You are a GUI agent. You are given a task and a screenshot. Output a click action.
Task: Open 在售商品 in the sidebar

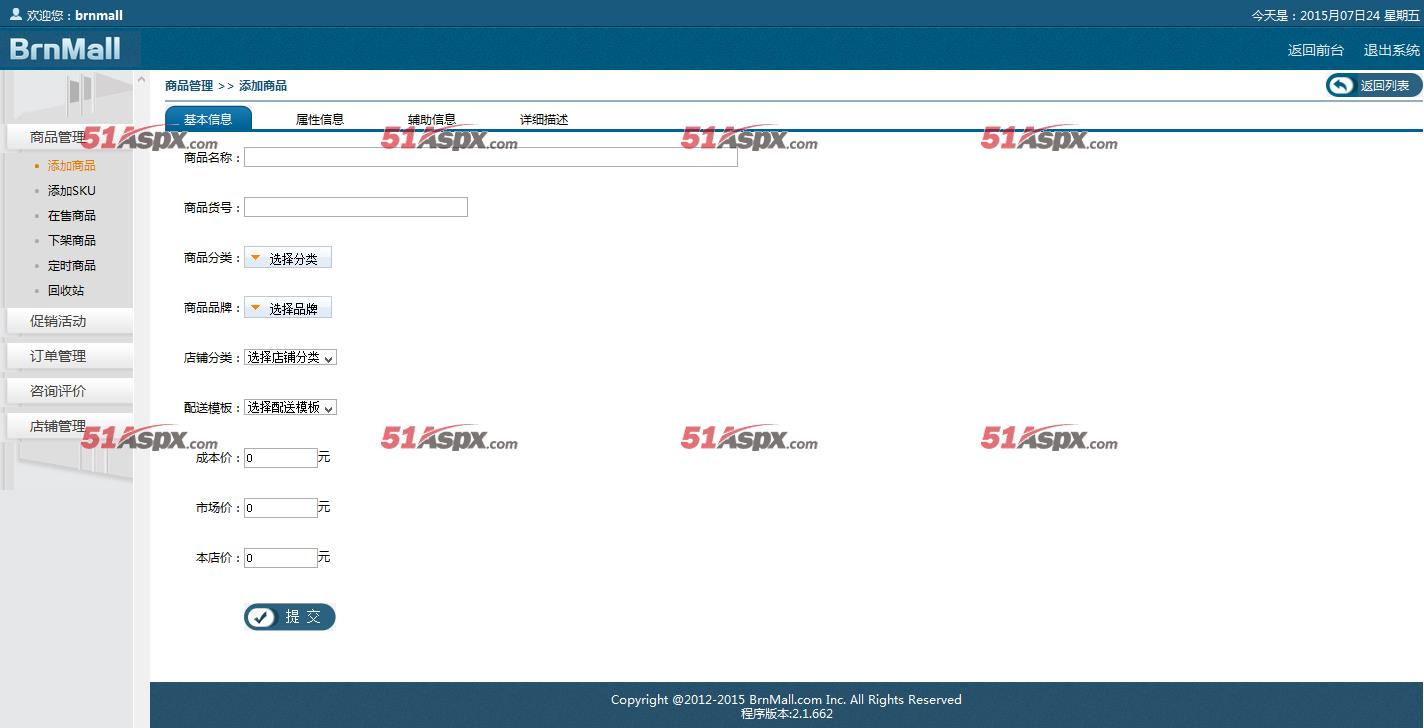72,216
